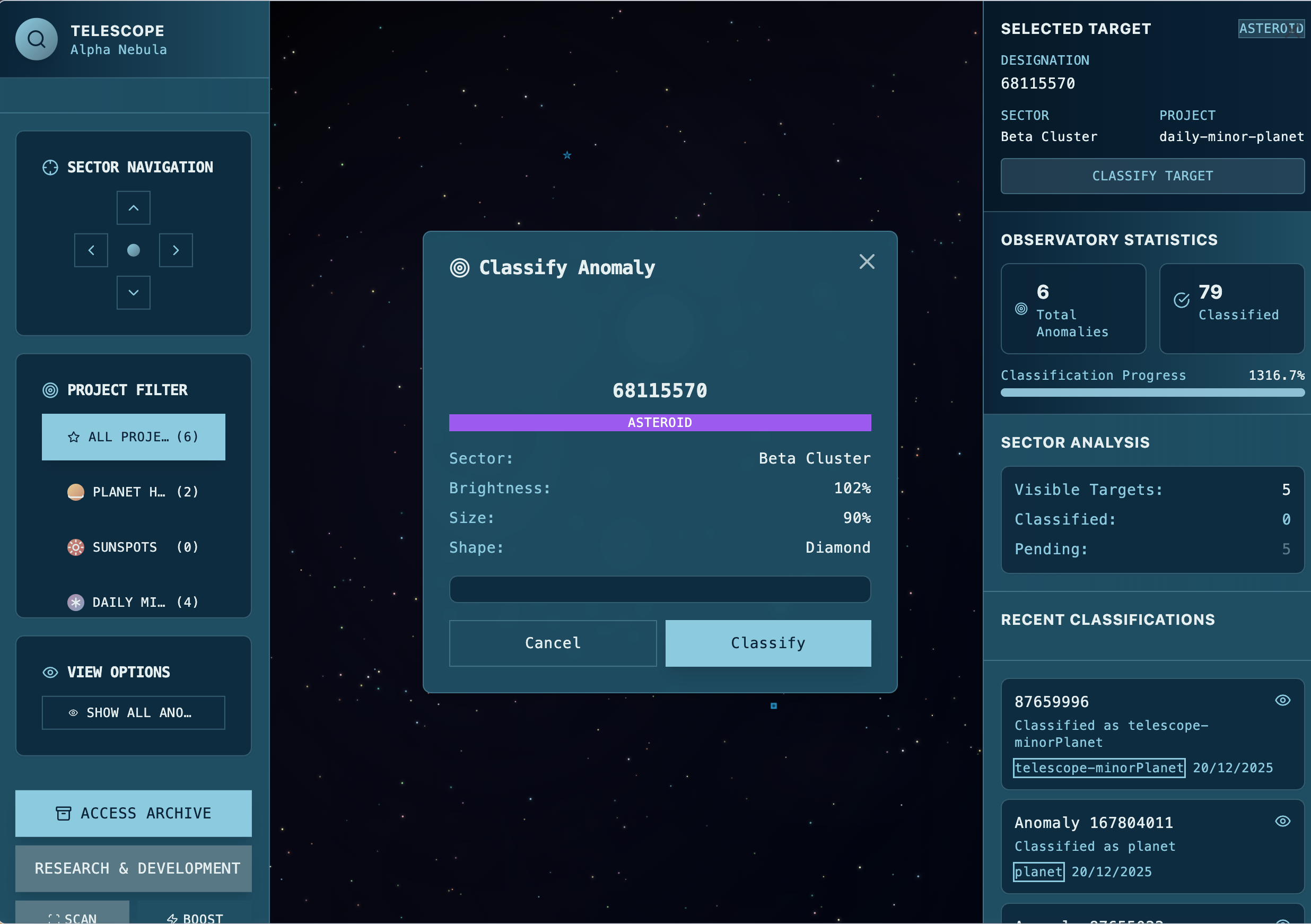
Task: Close the Classify Anomaly dialog
Action: point(867,261)
